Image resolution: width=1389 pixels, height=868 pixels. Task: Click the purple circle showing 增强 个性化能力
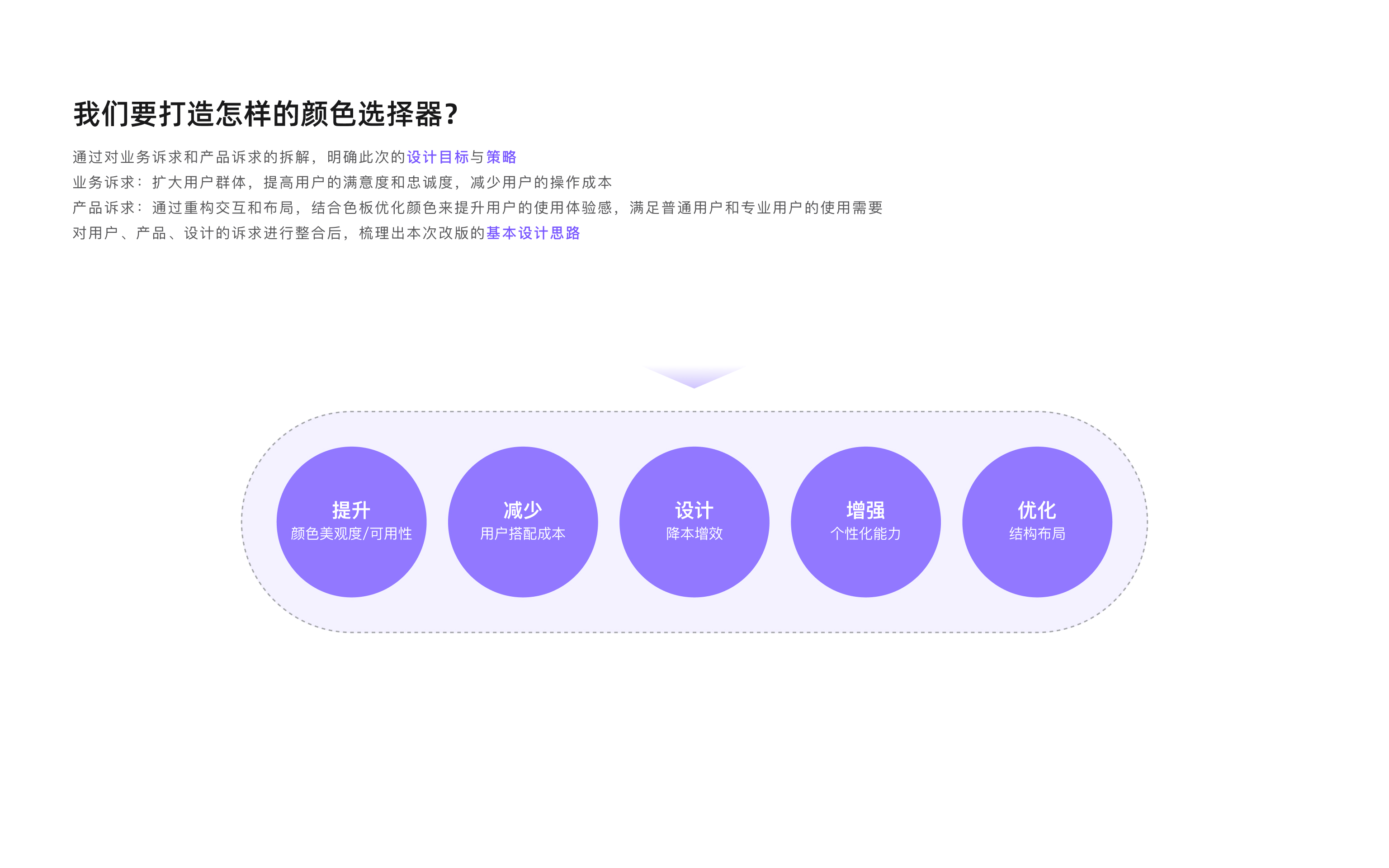867,520
